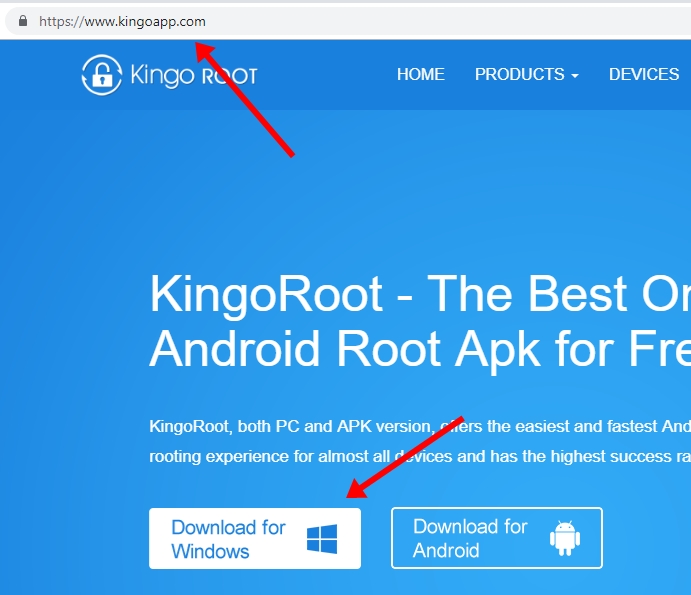Viewport: 691px width, 595px height.
Task: Expand the PRODUCTS dropdown menu
Action: click(x=527, y=74)
